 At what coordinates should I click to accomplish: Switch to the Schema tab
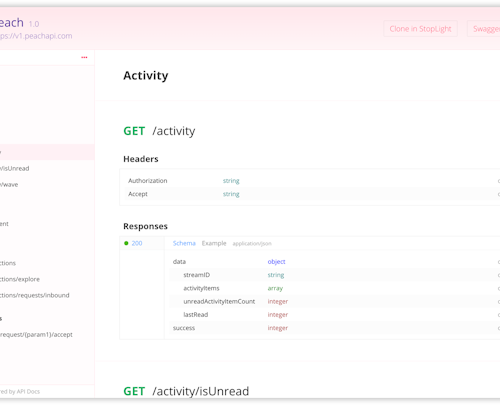[184, 243]
